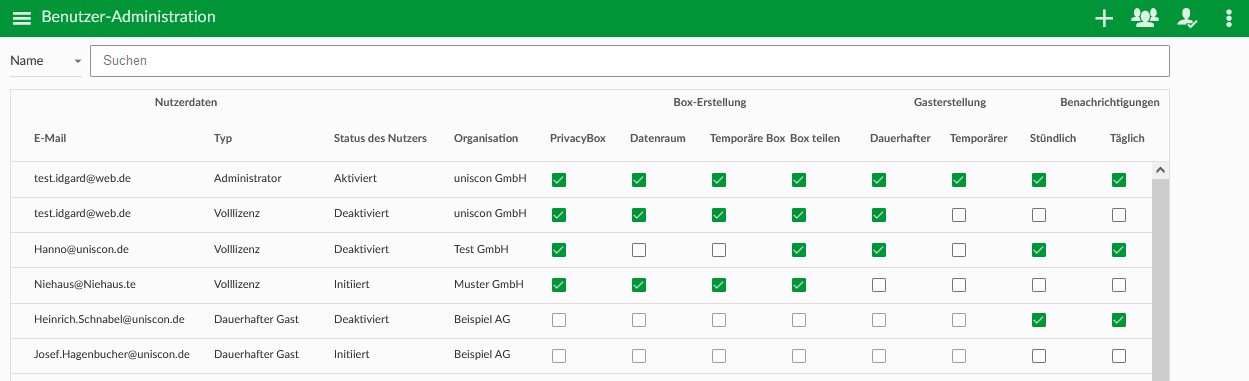The height and width of the screenshot is (381, 1249).
Task: Click the scrollbar up arrow
Action: click(1160, 171)
